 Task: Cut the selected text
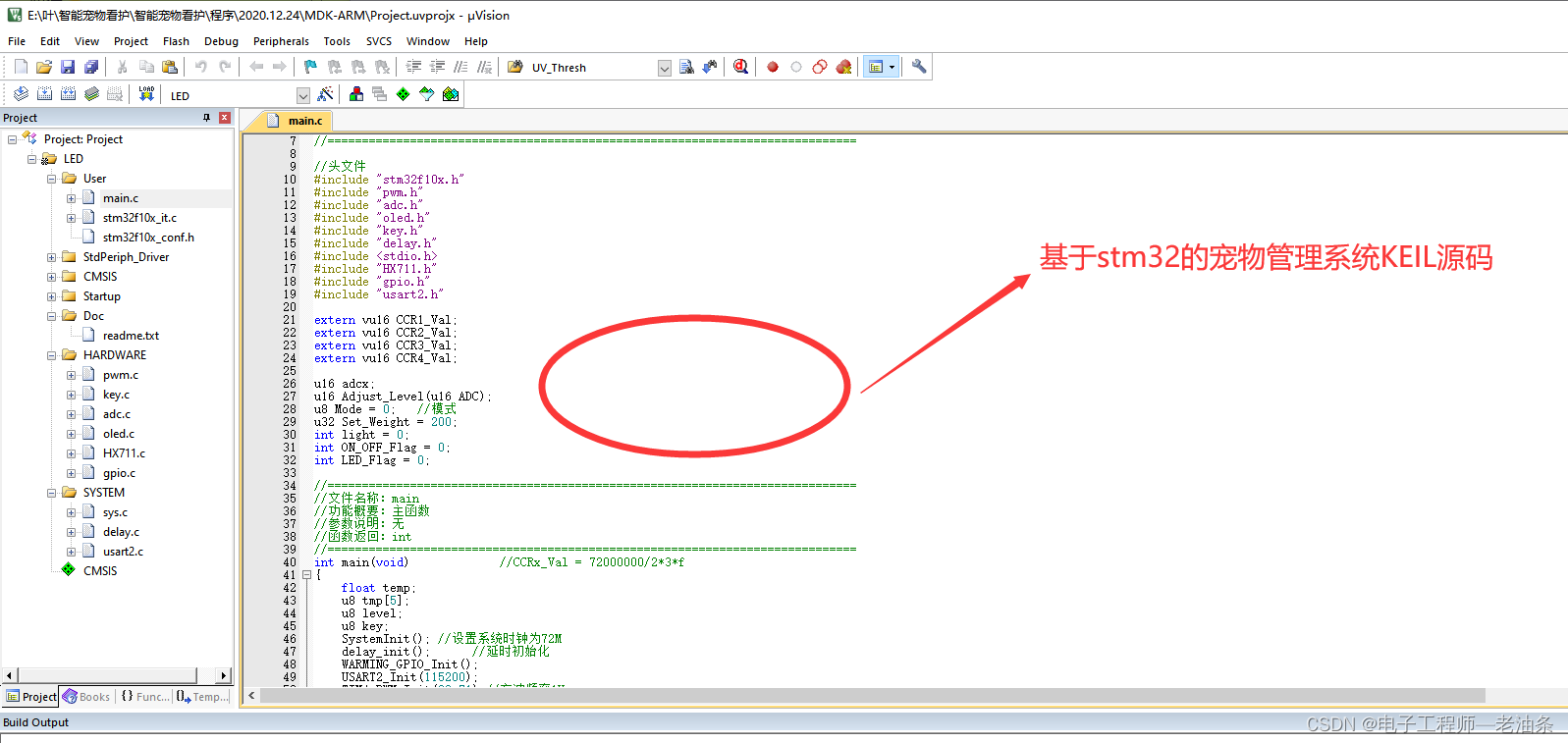click(x=123, y=67)
